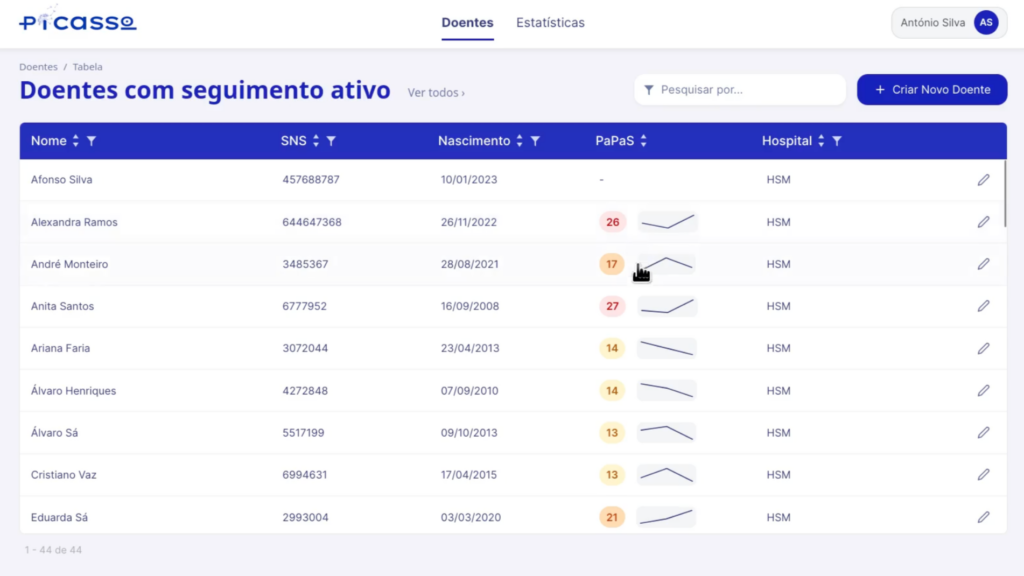Sort table by Hospital

(821, 141)
